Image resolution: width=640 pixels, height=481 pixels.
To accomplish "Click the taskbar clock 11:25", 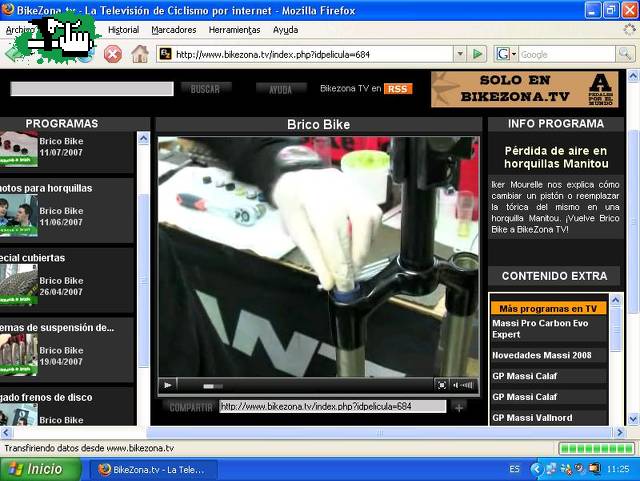I will point(618,469).
